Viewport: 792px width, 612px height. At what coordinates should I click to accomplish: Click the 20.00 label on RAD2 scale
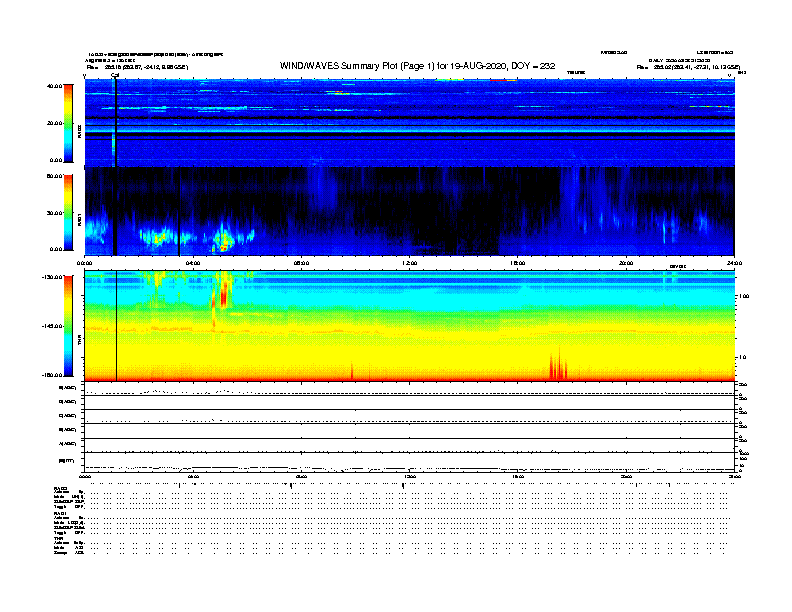(55, 123)
